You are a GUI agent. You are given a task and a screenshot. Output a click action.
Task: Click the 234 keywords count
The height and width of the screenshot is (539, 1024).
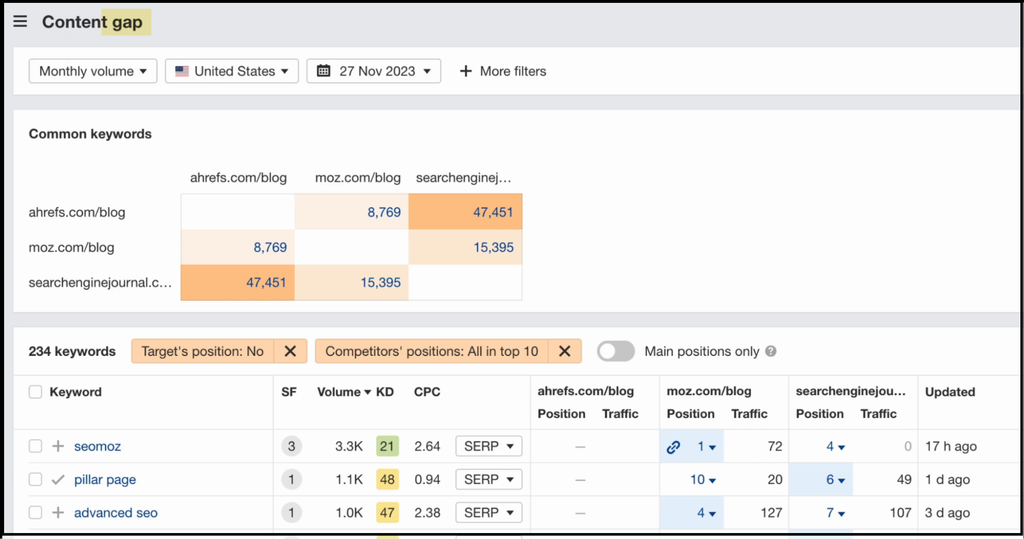pos(72,351)
